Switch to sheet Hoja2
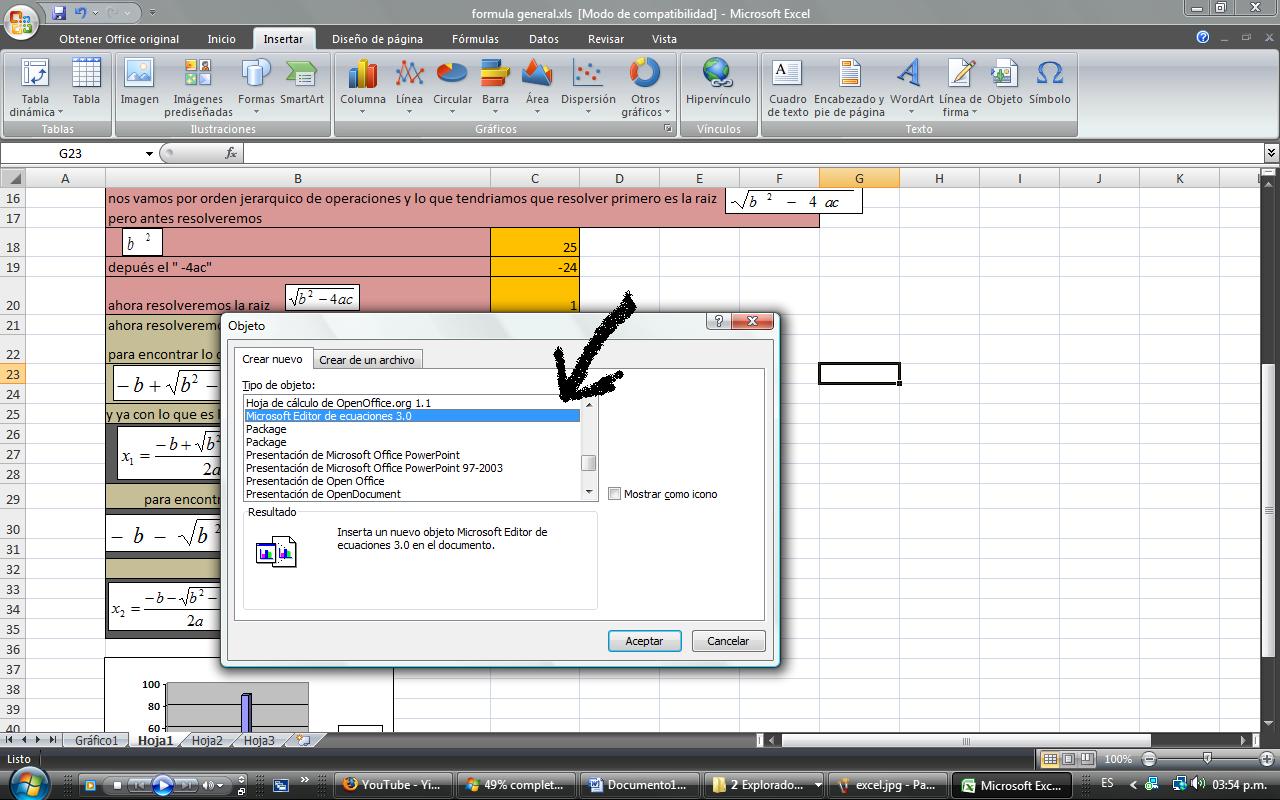Viewport: 1280px width, 800px height. (207, 741)
